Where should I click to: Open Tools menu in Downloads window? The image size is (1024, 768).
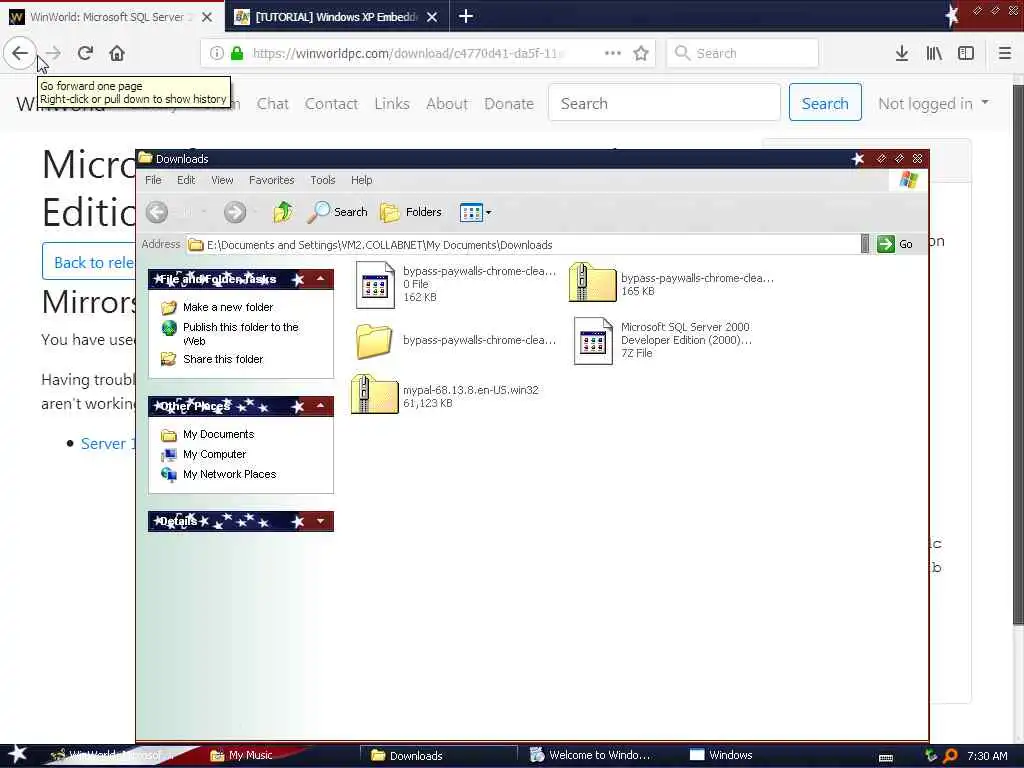[323, 180]
